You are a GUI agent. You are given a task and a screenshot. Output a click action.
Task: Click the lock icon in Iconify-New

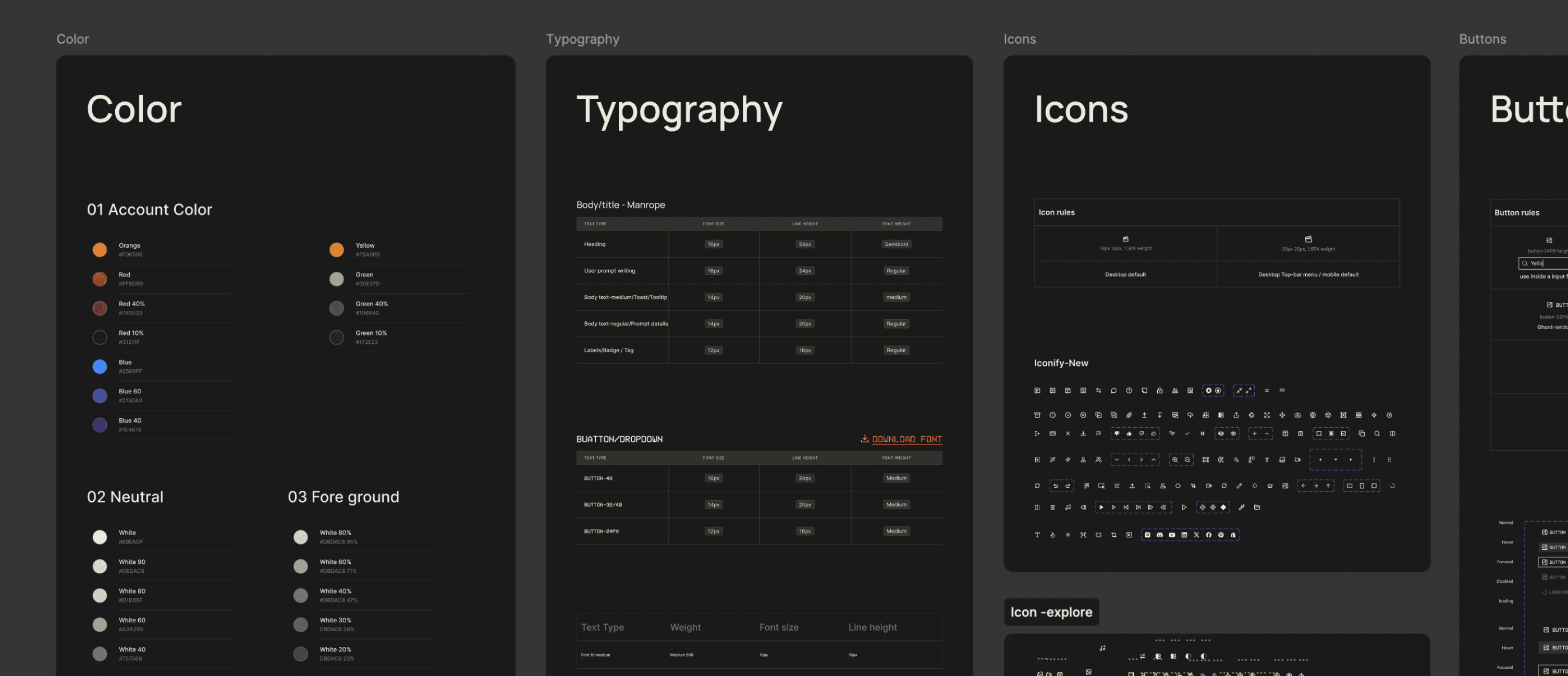pos(1159,391)
